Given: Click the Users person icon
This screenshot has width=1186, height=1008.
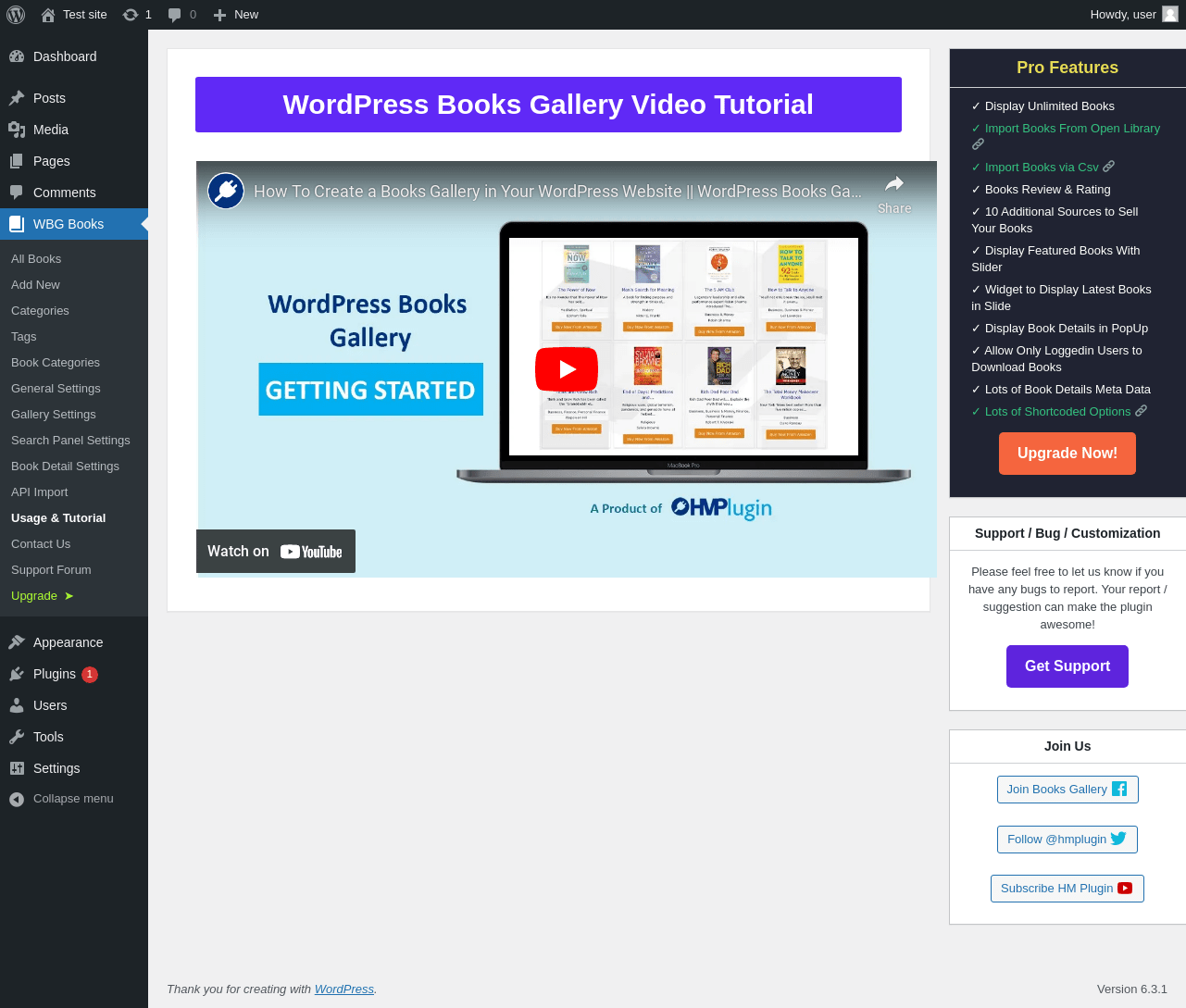Looking at the screenshot, I should 17,705.
